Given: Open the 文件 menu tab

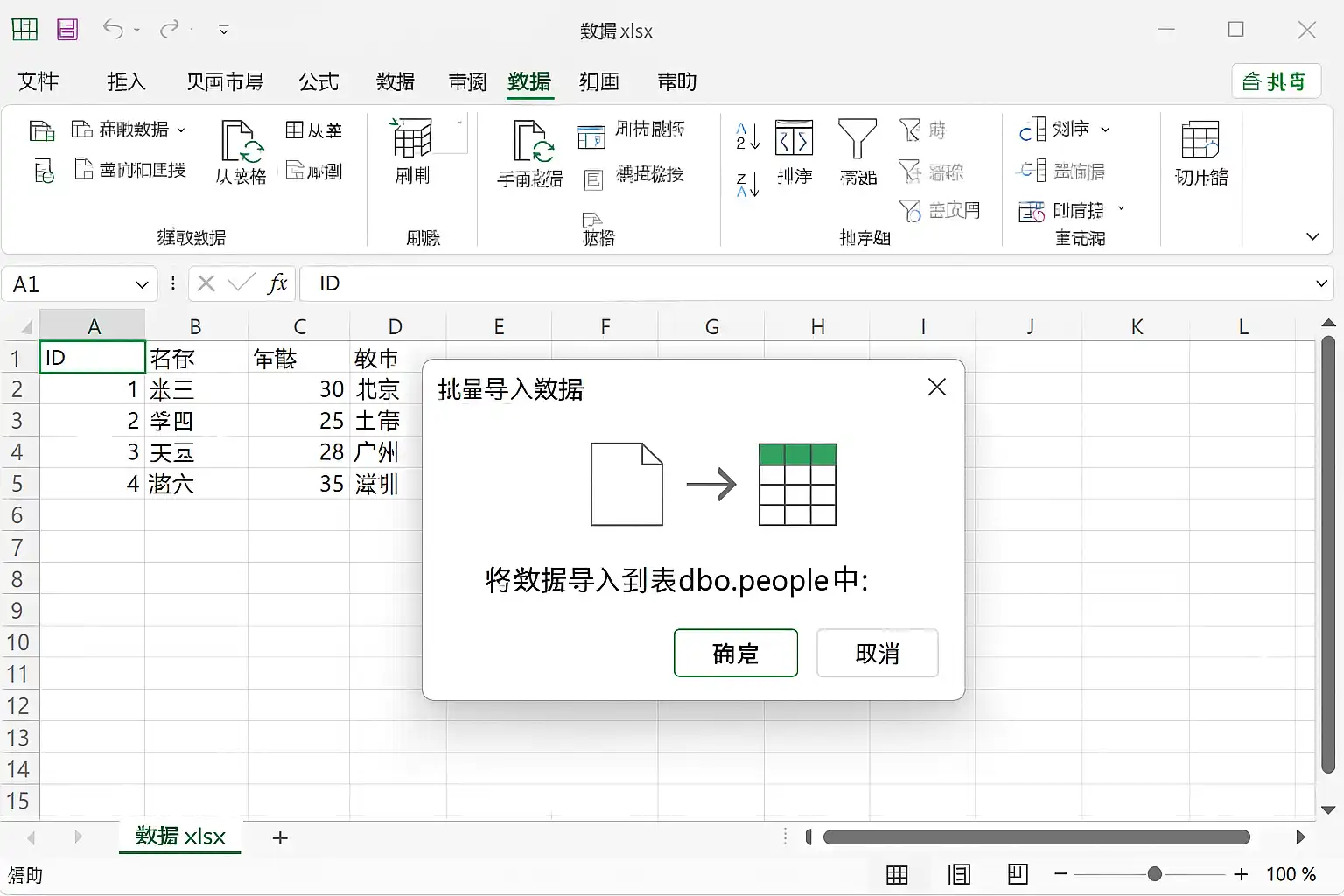Looking at the screenshot, I should (38, 81).
